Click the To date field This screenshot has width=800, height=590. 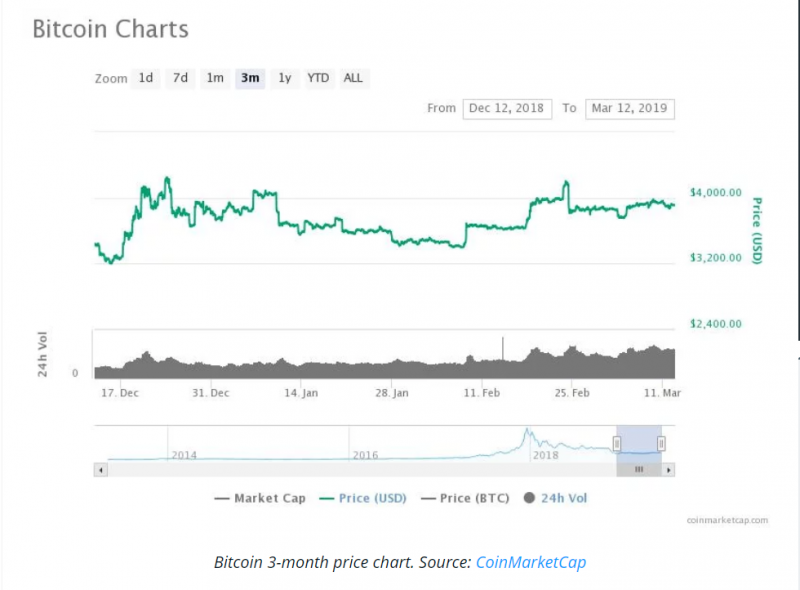[x=630, y=108]
